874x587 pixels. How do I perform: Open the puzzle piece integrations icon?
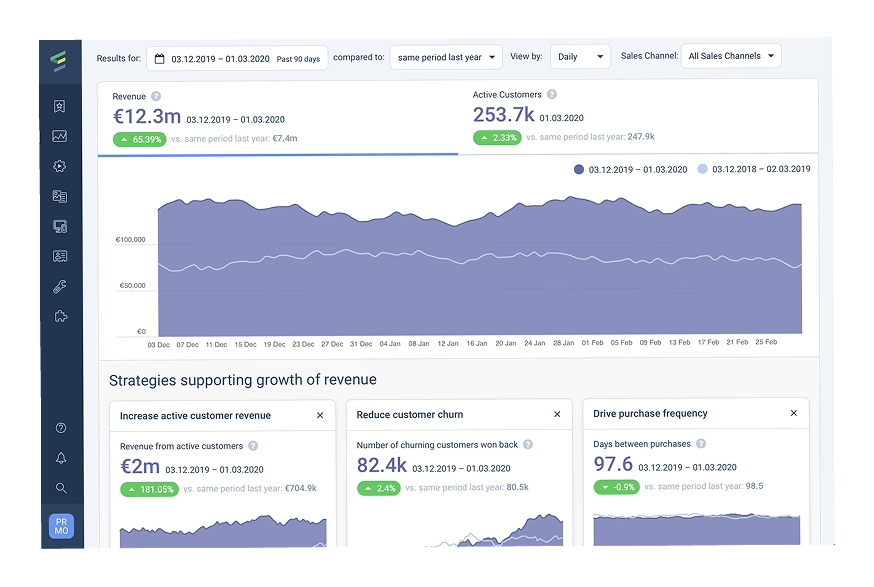[60, 317]
